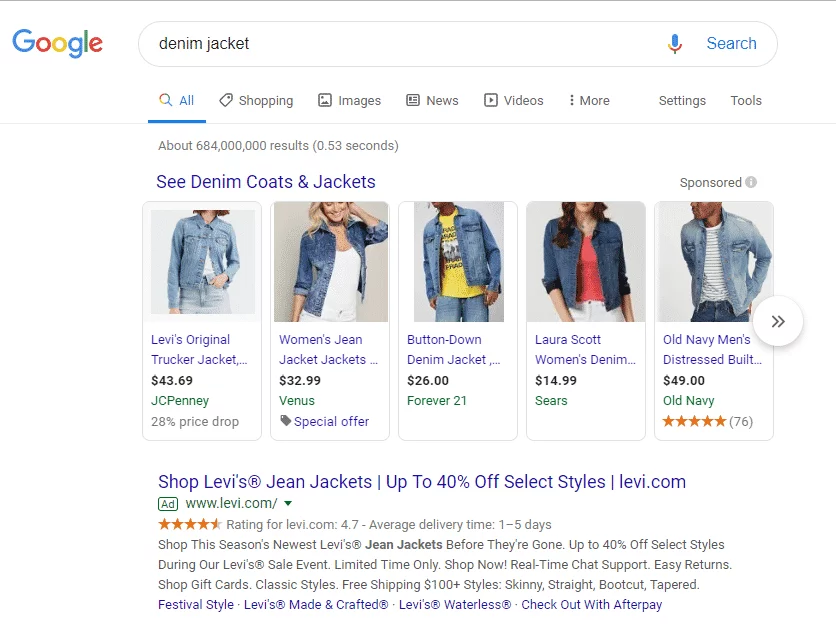The image size is (836, 628).
Task: Click the Venus jean jacket product image
Action: pyautogui.click(x=331, y=262)
